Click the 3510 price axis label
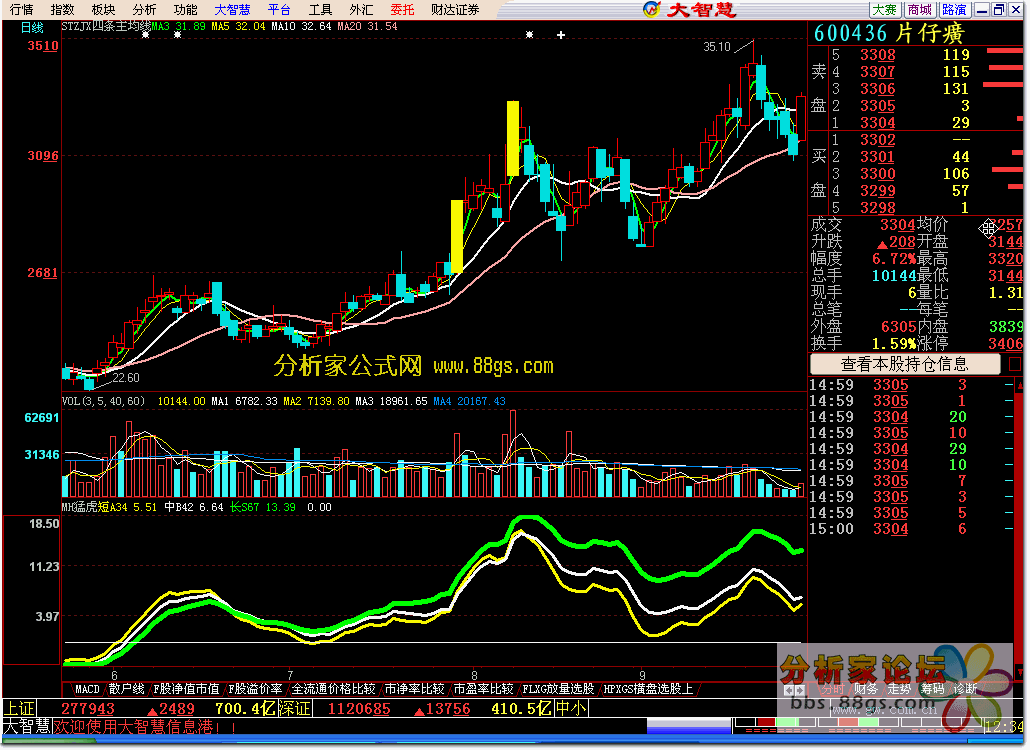 42,46
